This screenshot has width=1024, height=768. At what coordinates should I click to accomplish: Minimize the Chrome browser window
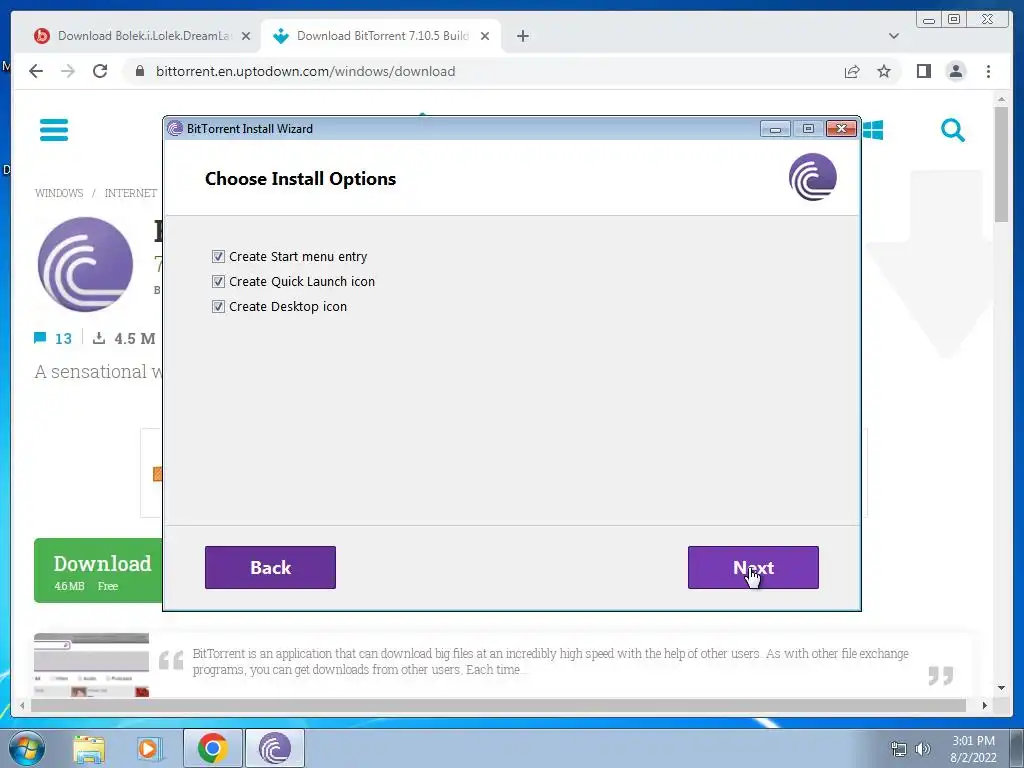(x=929, y=20)
